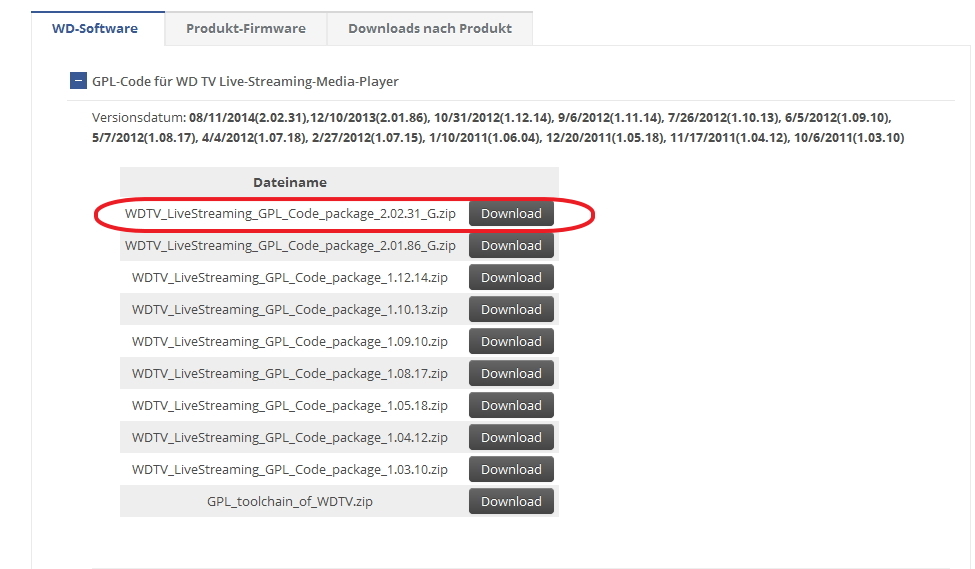Download GPL code package 1.12.14

coord(511,277)
